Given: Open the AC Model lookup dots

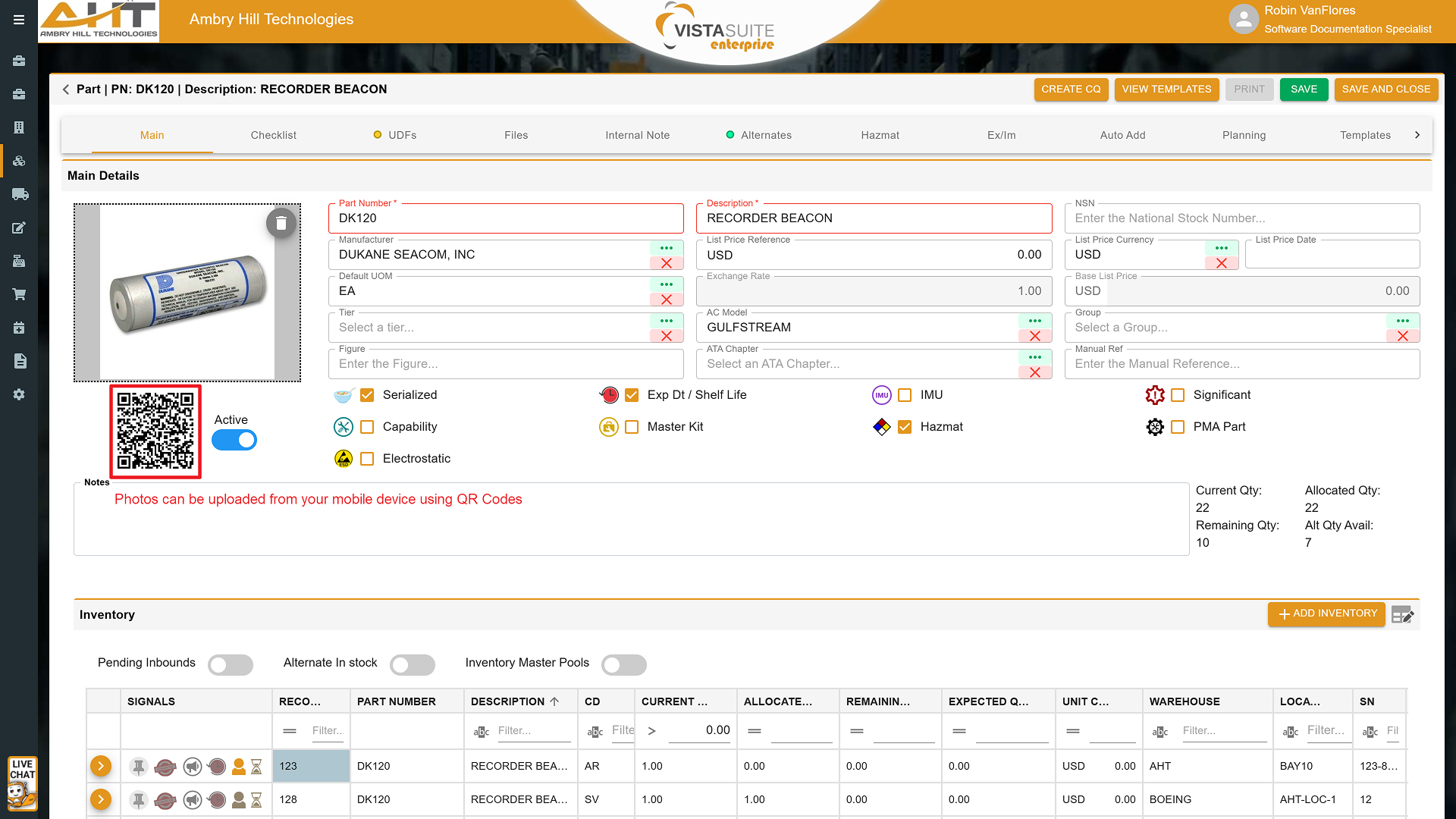Looking at the screenshot, I should 1034,321.
